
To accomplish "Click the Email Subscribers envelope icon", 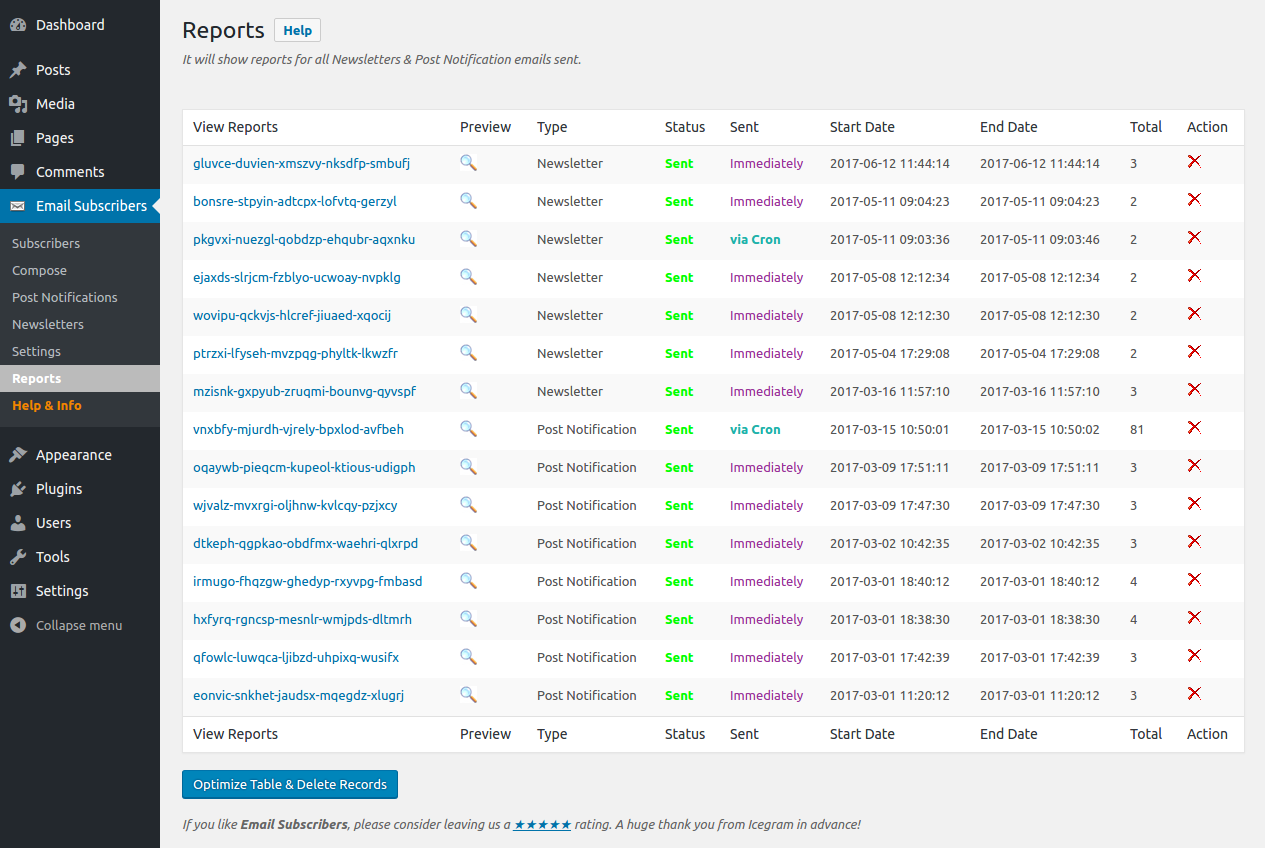I will pyautogui.click(x=18, y=206).
